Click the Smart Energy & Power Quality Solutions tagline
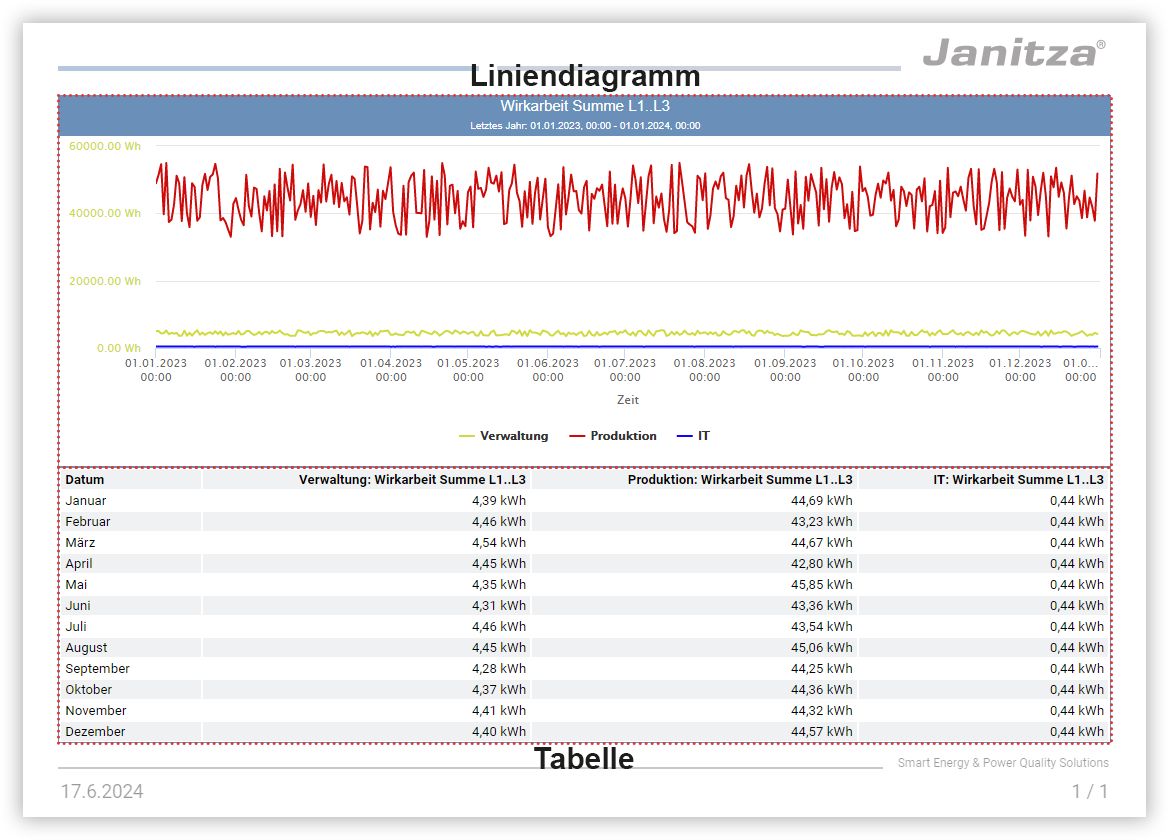Screen dimensions: 1169x840 (1003, 762)
